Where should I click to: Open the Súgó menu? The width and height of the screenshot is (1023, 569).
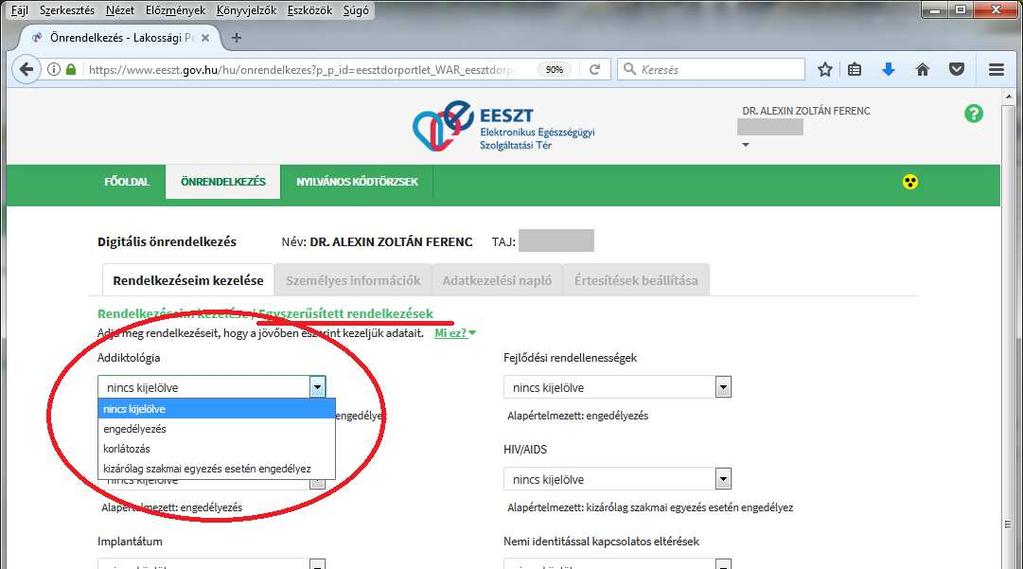356,10
